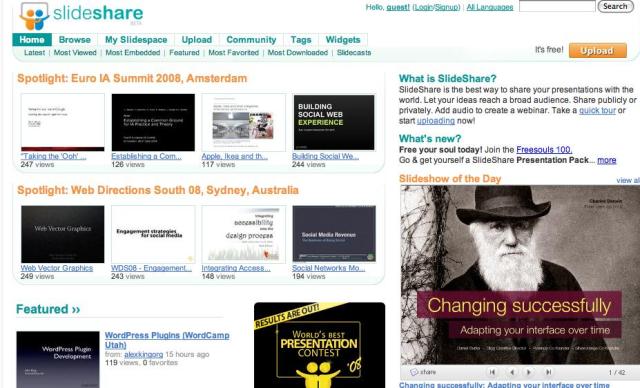
Task: Click the Search button
Action: (615, 6)
